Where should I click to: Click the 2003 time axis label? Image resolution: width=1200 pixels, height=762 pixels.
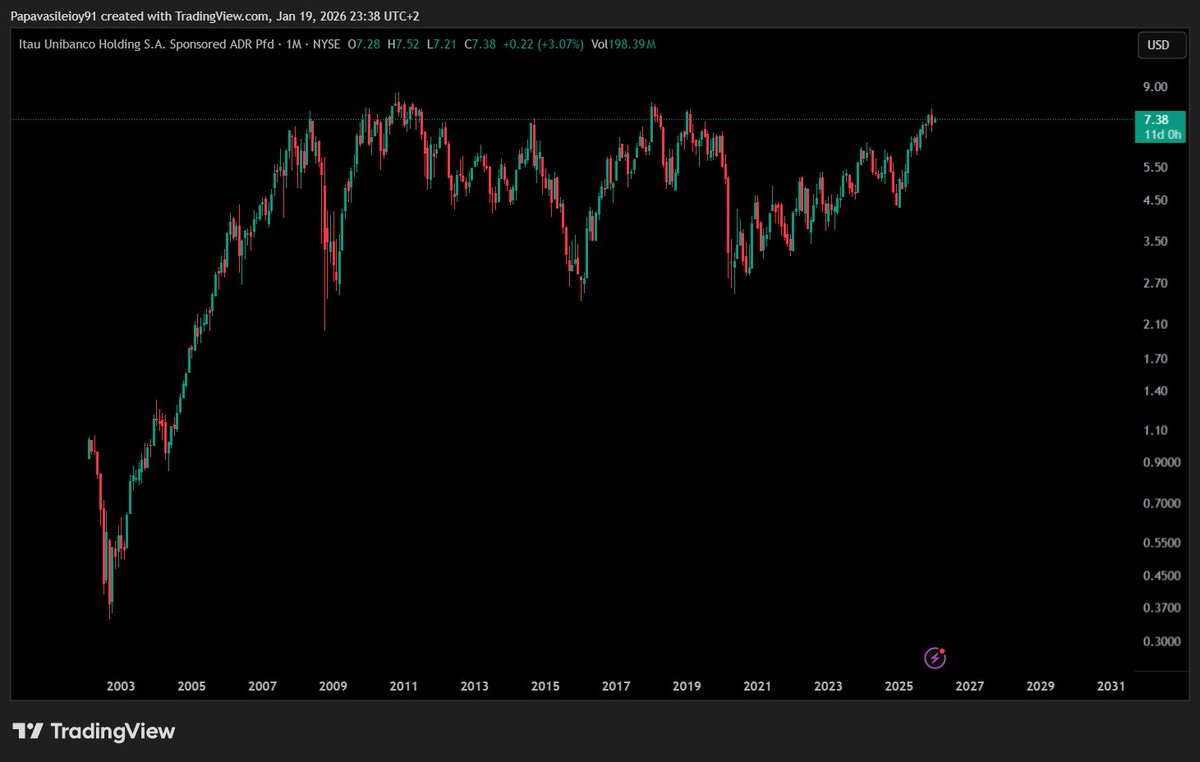click(x=120, y=687)
